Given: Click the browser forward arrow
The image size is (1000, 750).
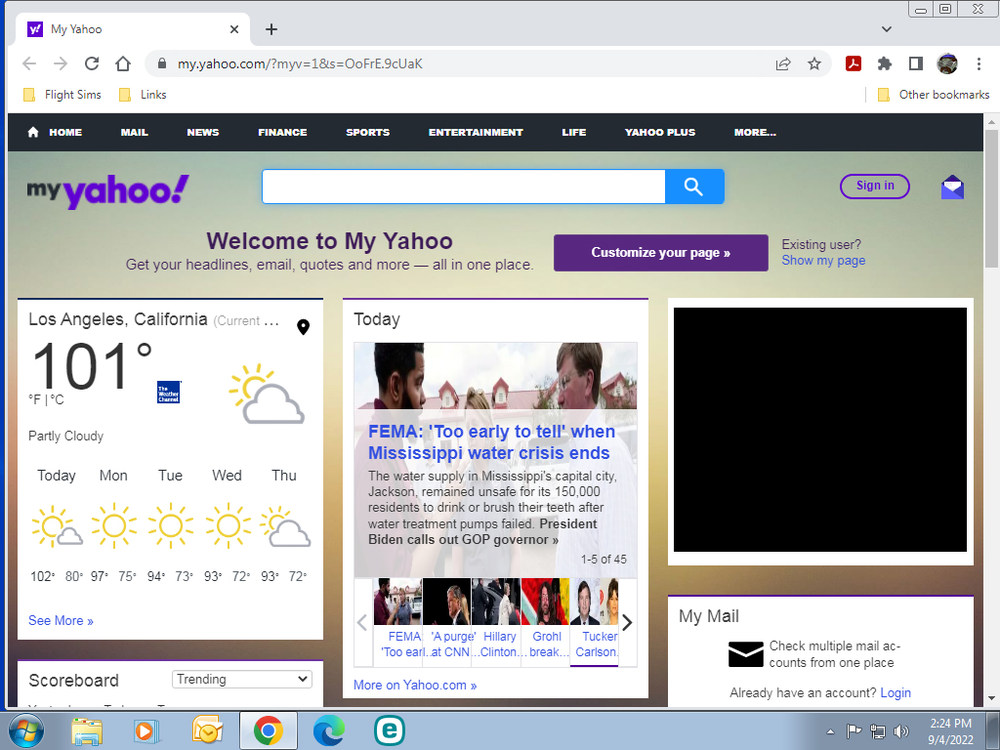Looking at the screenshot, I should pyautogui.click(x=61, y=63).
